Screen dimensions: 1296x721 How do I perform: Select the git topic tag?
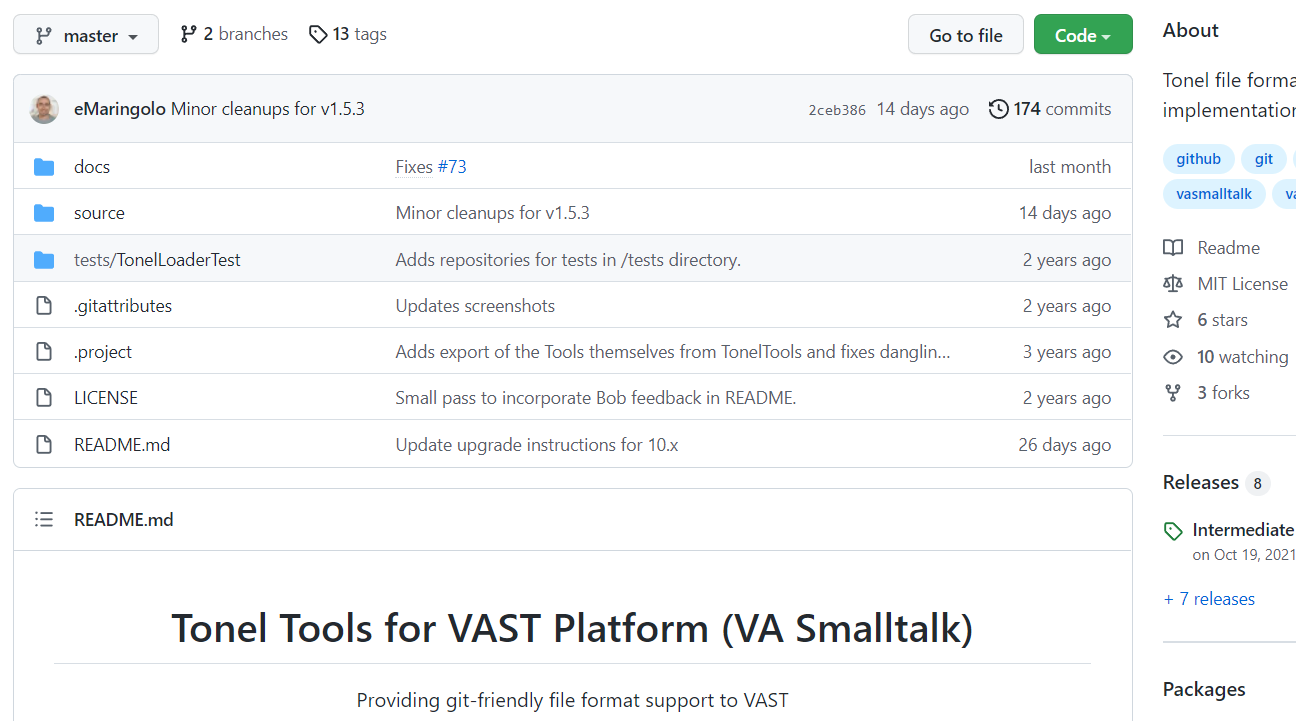coord(1264,159)
